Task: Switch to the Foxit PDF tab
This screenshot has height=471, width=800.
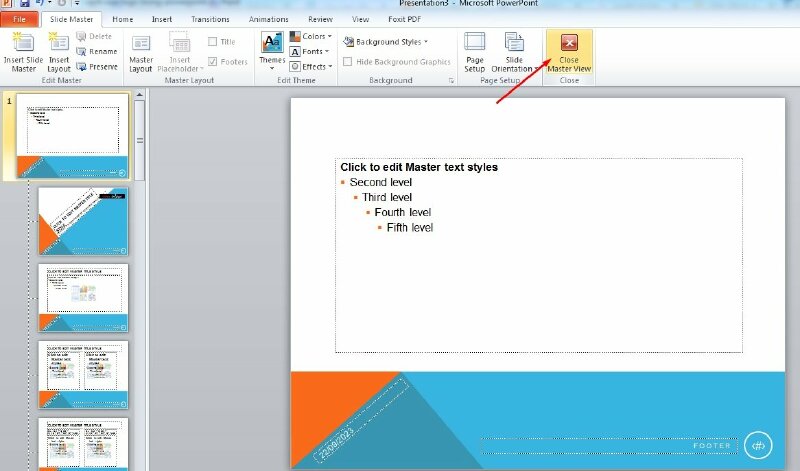Action: coord(405,19)
